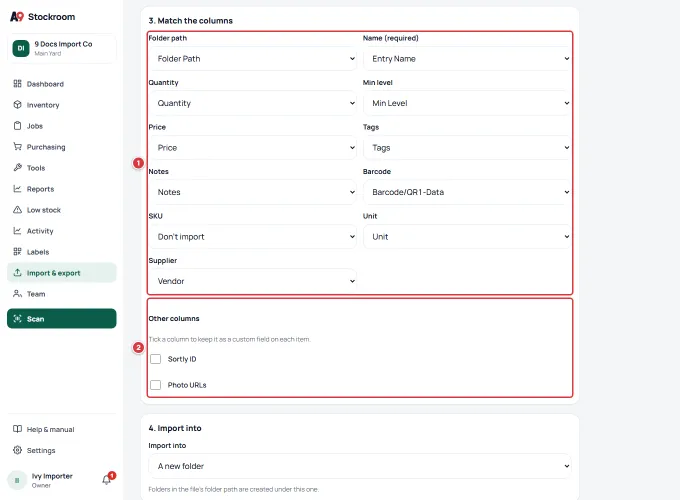The image size is (680, 500).
Task: Open notifications bell icon
Action: [x=107, y=480]
